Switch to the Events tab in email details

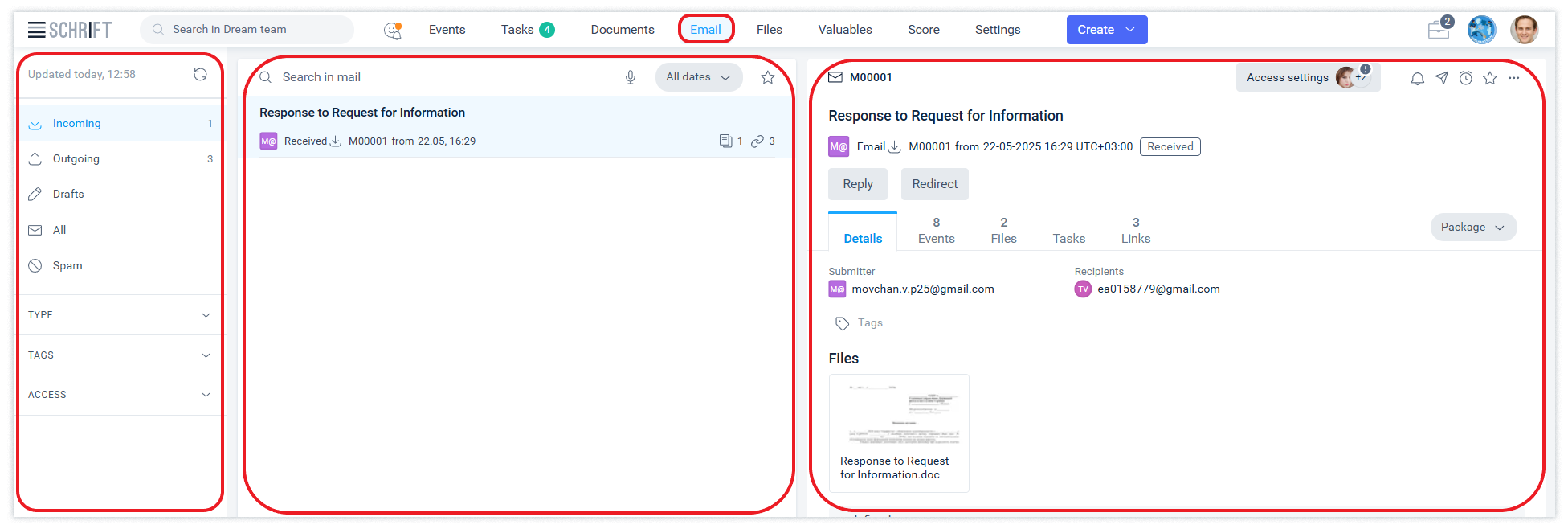point(936,231)
